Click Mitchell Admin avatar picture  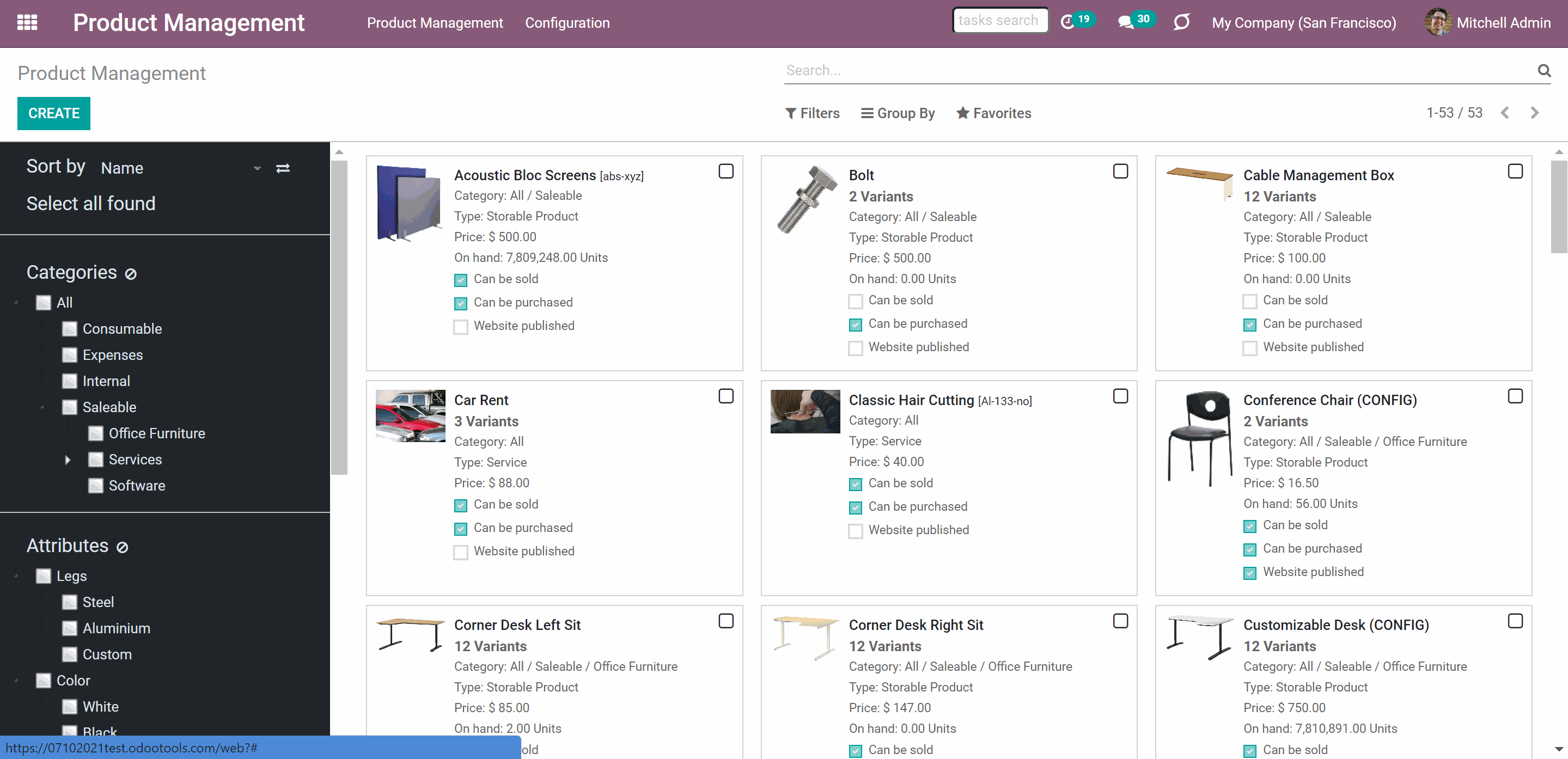coord(1438,22)
